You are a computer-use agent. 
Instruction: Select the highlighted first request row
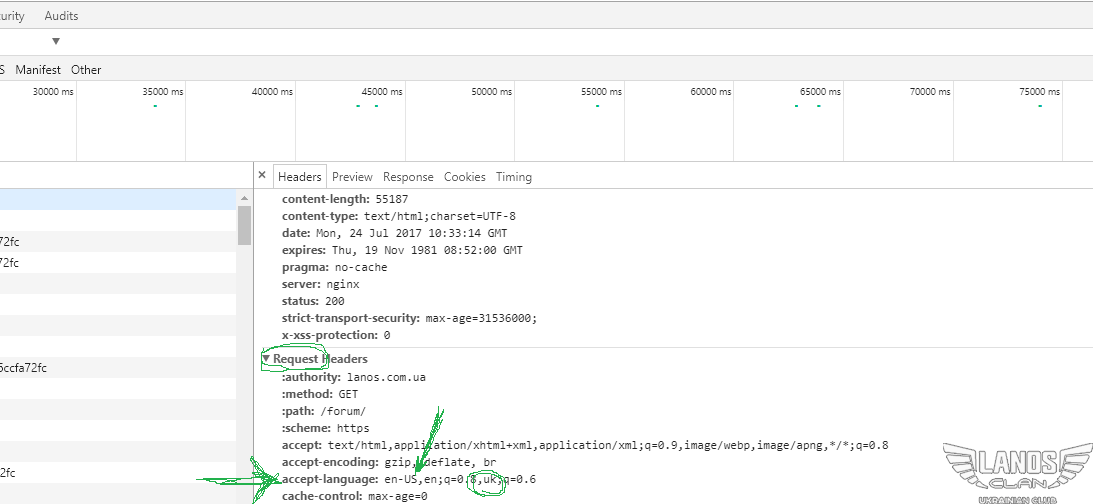tap(118, 200)
